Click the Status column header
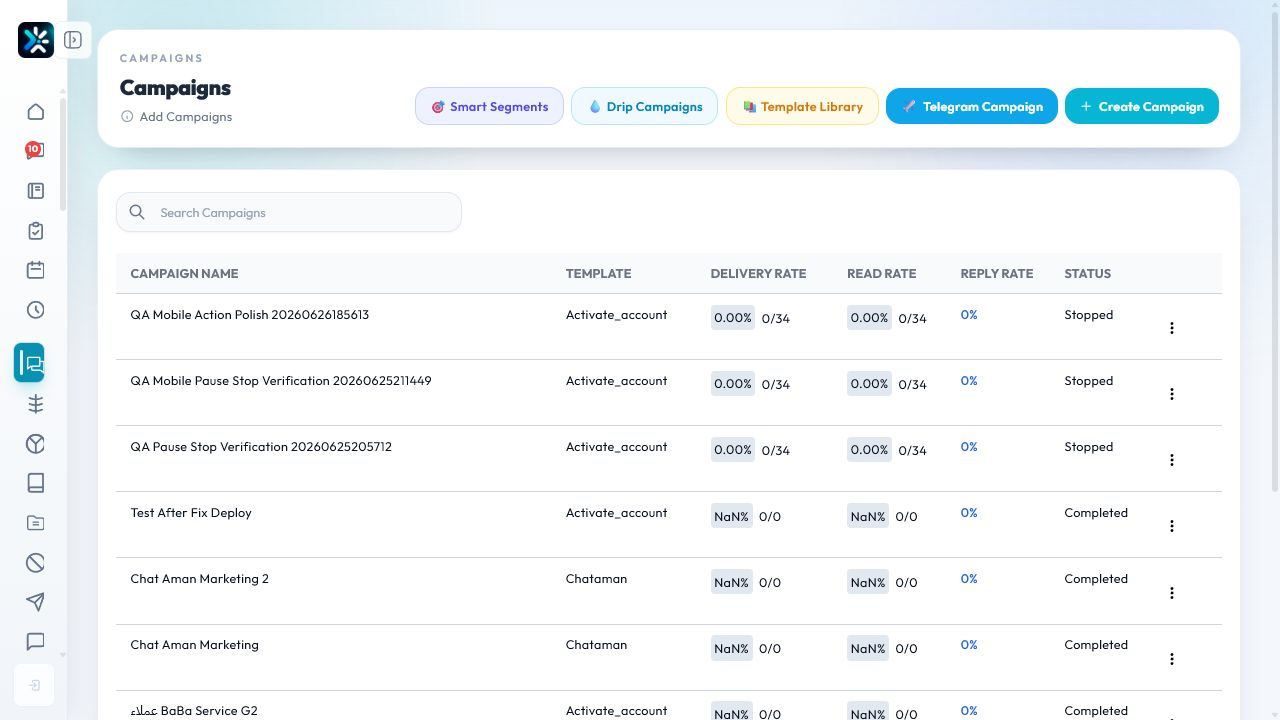This screenshot has width=1280, height=720. pyautogui.click(x=1087, y=273)
